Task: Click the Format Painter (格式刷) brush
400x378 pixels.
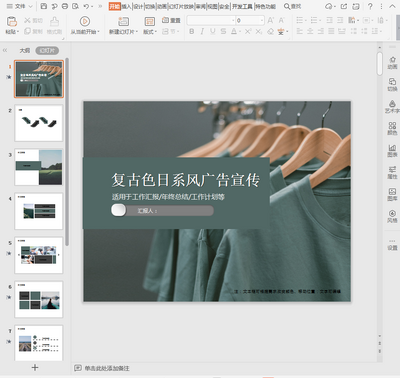Action: (54, 25)
